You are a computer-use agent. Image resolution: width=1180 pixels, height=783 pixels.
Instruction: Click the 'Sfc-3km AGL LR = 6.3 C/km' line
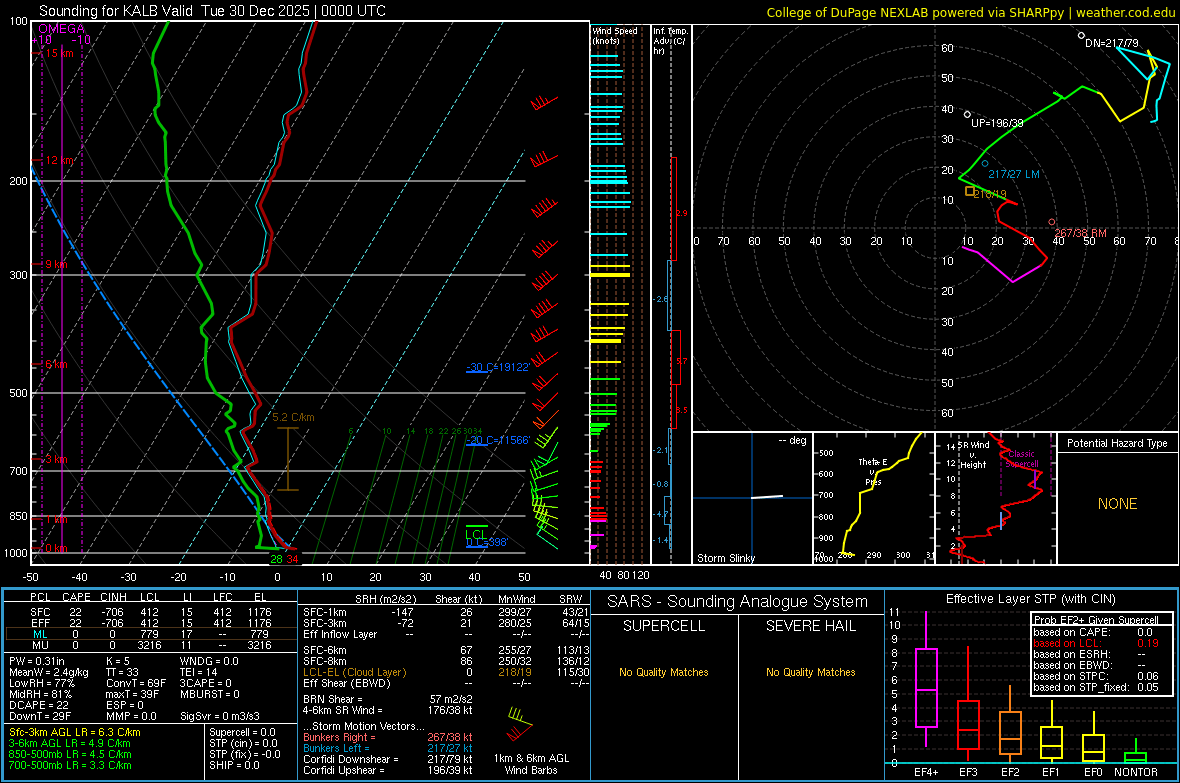[x=75, y=732]
